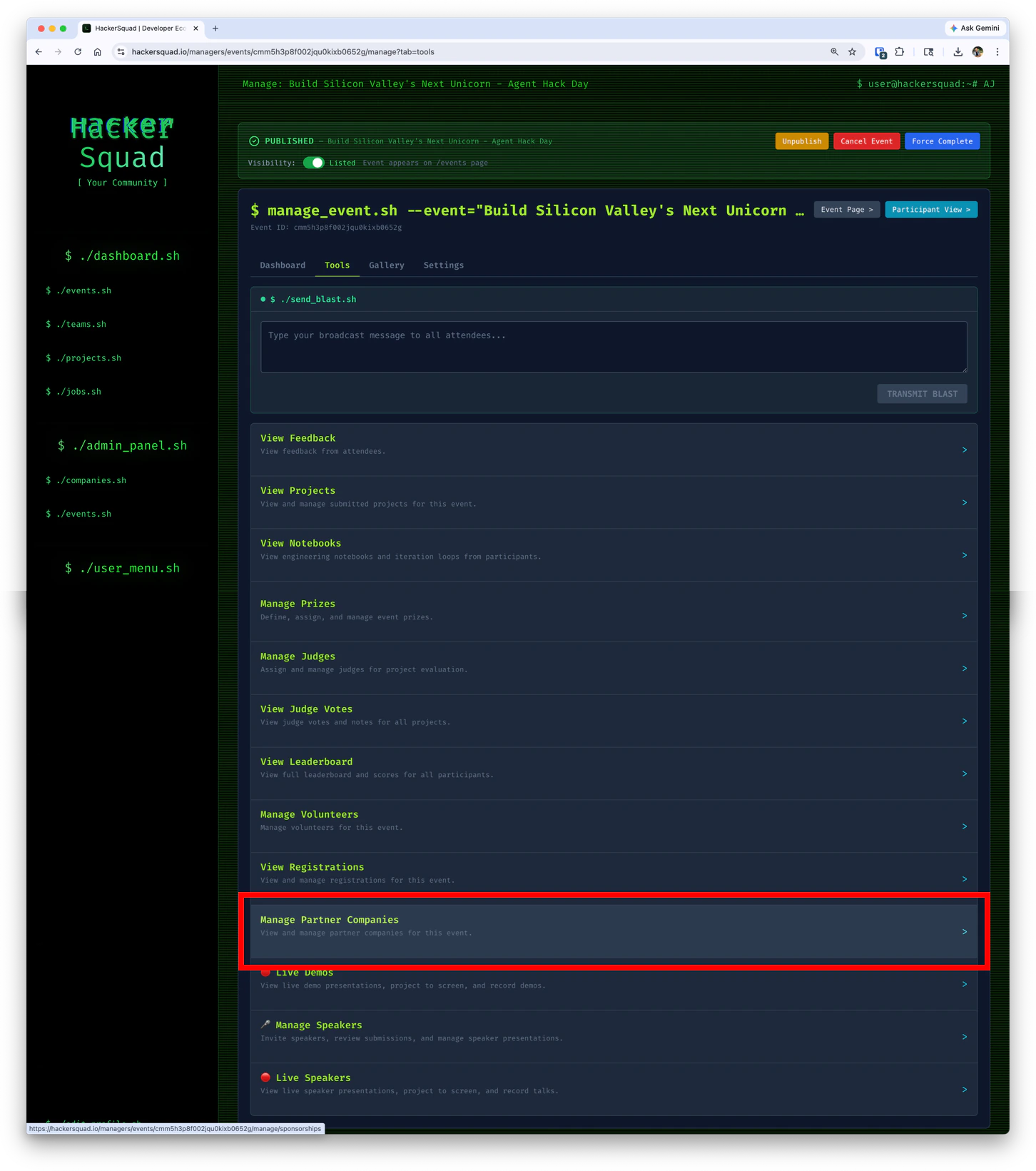Click the Unpublish button
1036x1171 pixels.
click(x=802, y=141)
